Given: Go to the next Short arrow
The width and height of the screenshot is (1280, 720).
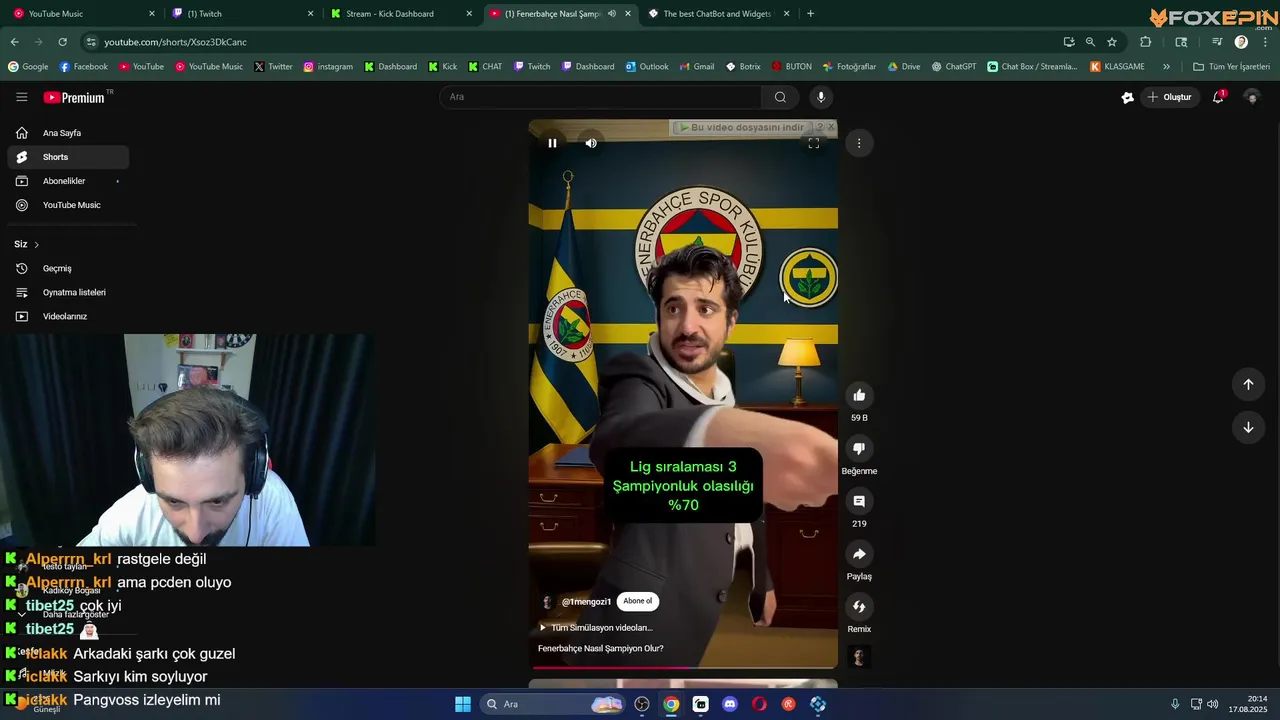Looking at the screenshot, I should [x=1248, y=427].
